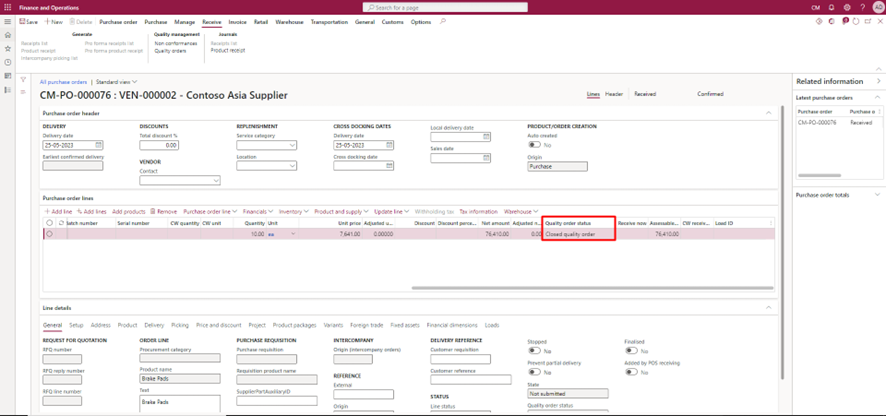Open the app launcher waffle icon
The width and height of the screenshot is (886, 416).
click(7, 8)
